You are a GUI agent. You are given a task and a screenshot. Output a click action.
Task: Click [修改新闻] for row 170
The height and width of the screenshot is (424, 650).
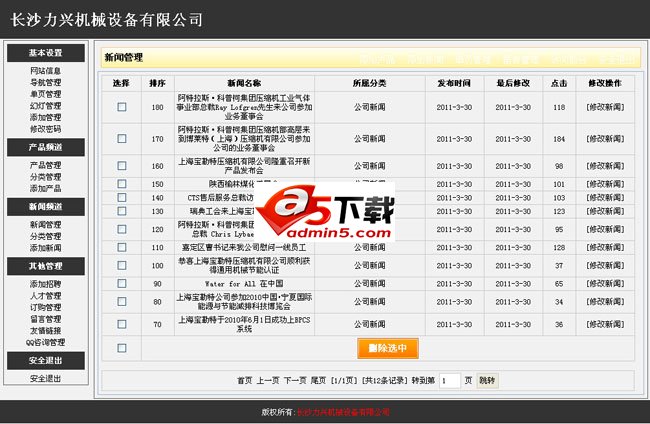605,139
